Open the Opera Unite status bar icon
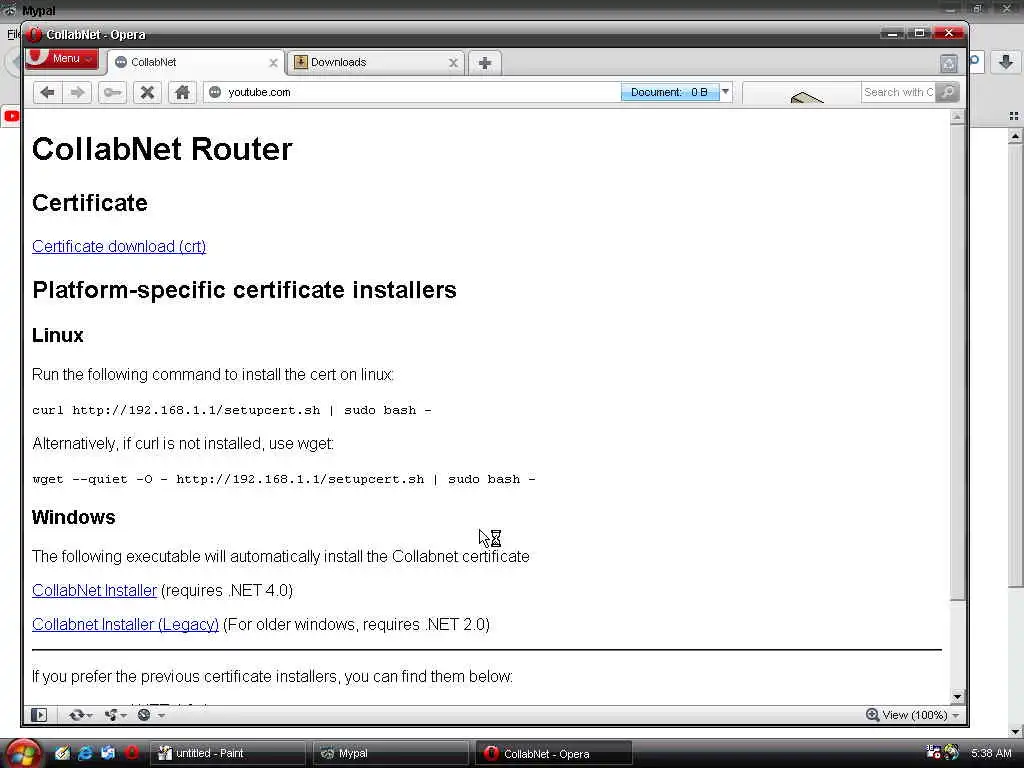1024x768 pixels. tap(111, 715)
